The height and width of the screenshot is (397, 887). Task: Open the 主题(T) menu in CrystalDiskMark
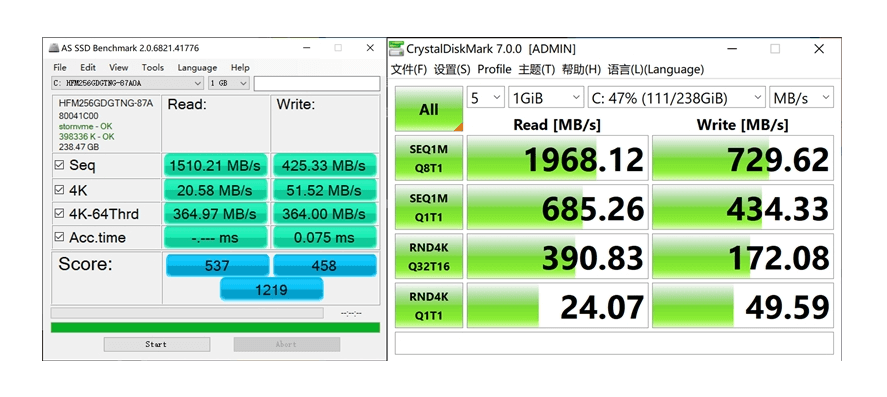tap(537, 70)
